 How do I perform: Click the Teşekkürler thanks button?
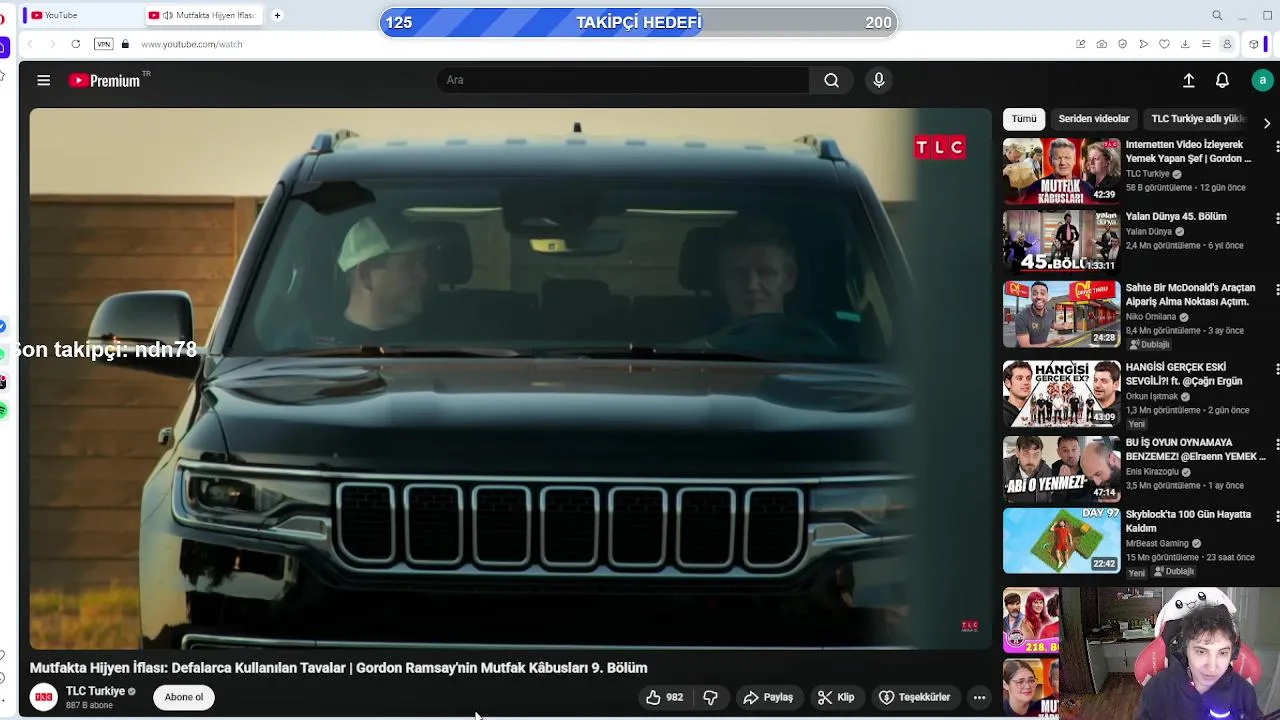point(915,697)
